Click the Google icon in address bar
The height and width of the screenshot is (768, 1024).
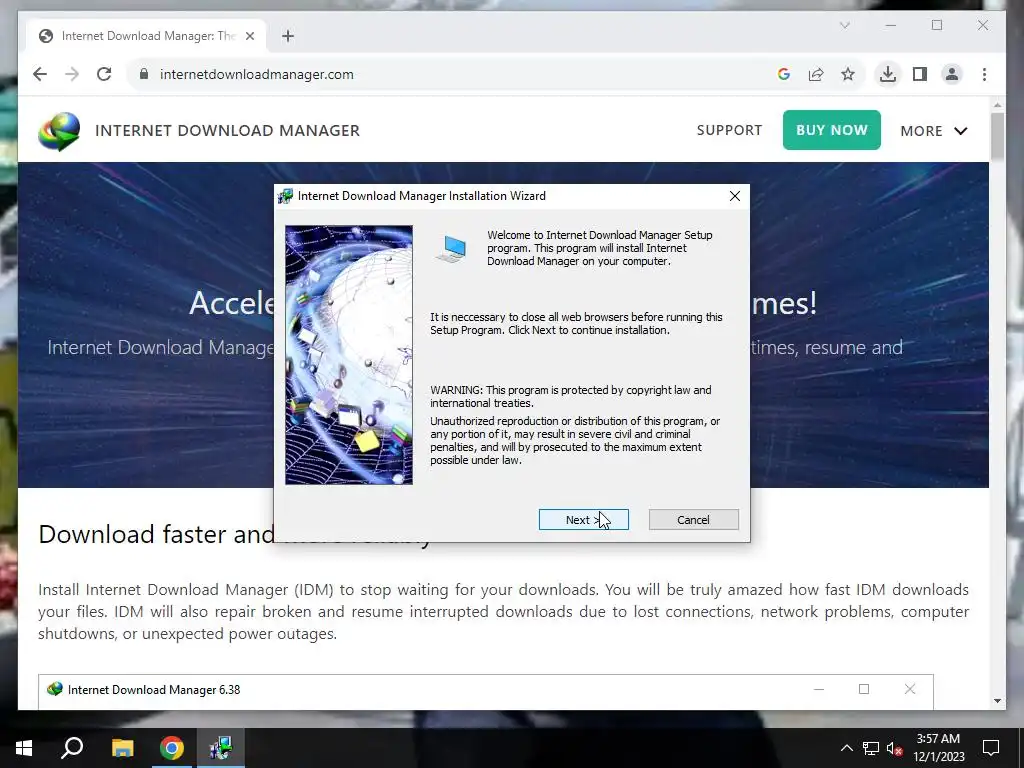tap(784, 74)
